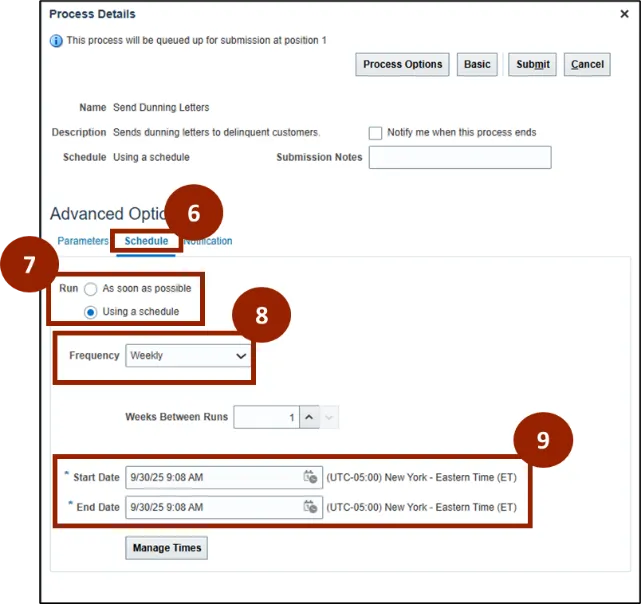641x604 pixels.
Task: Close the Process Details dialog
Action: [x=624, y=14]
